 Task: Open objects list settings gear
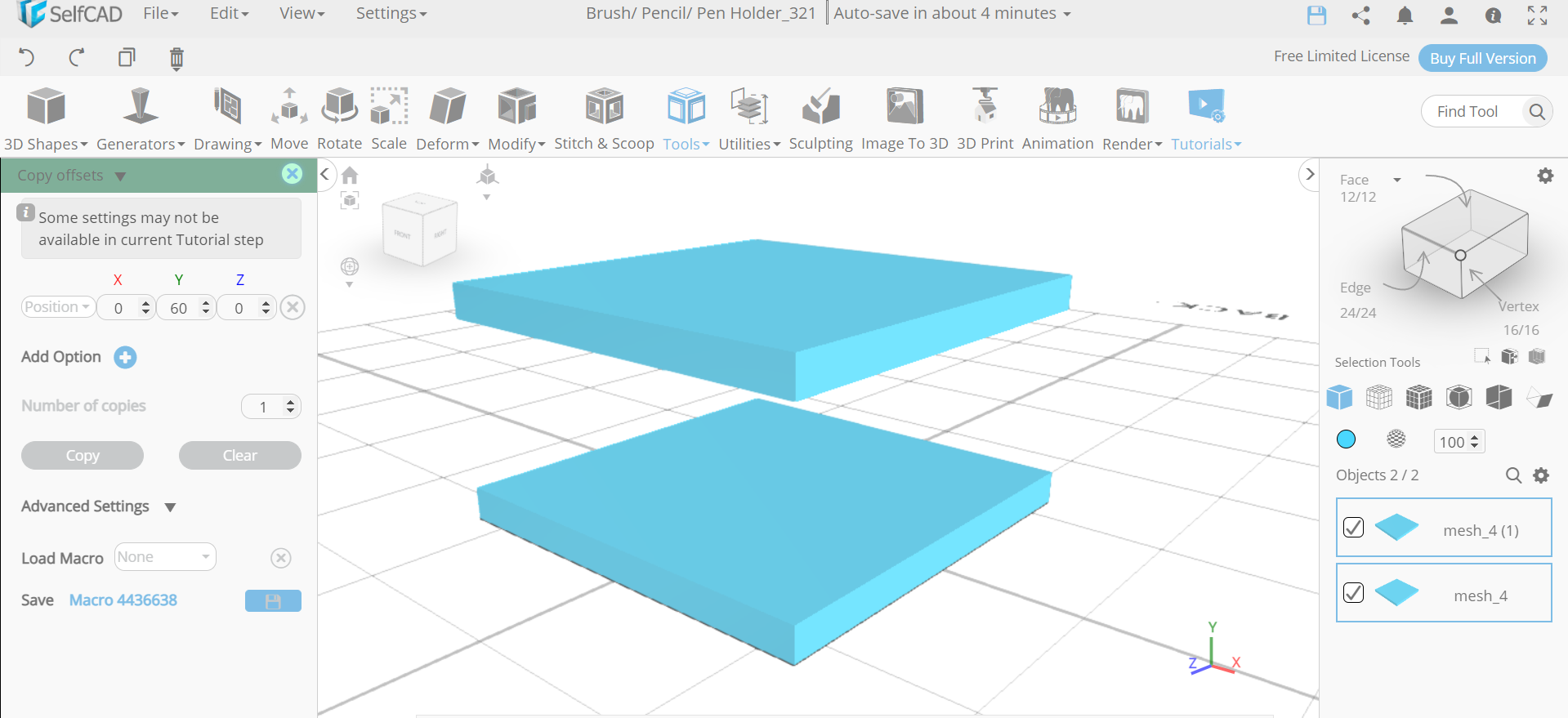pyautogui.click(x=1541, y=475)
